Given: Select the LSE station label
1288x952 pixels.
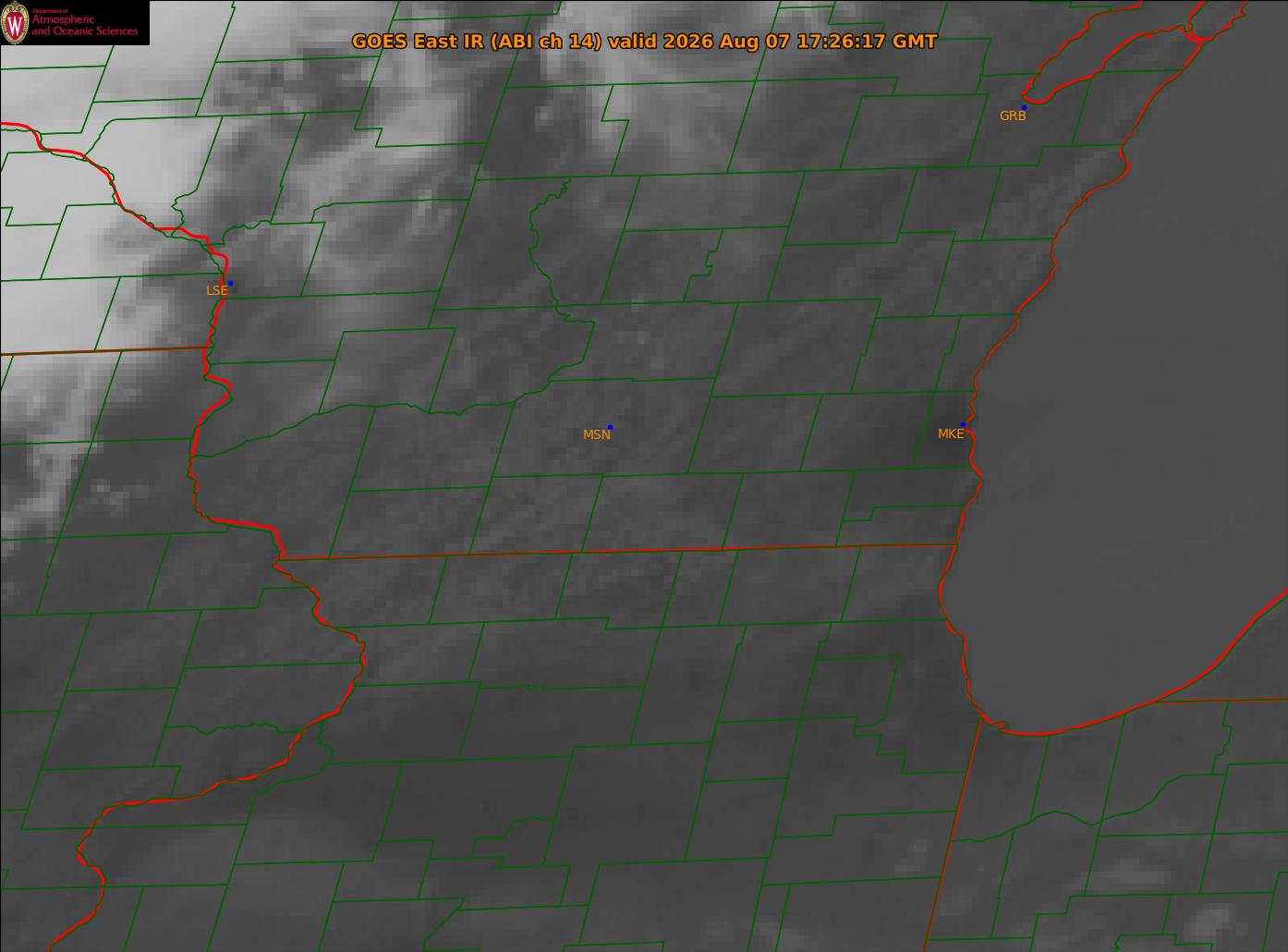Looking at the screenshot, I should click(216, 290).
